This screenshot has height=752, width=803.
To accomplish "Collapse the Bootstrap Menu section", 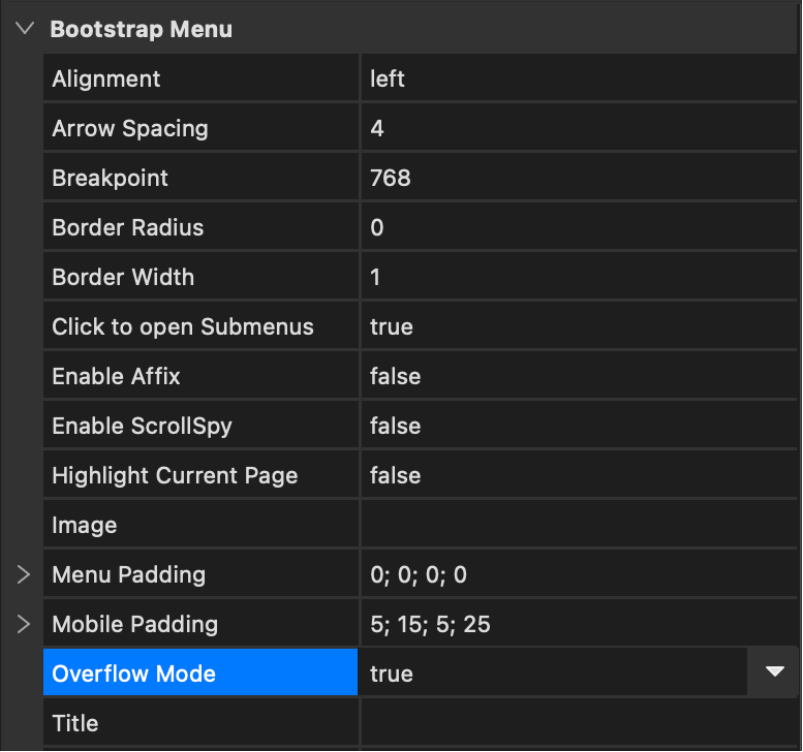I will tap(24, 29).
